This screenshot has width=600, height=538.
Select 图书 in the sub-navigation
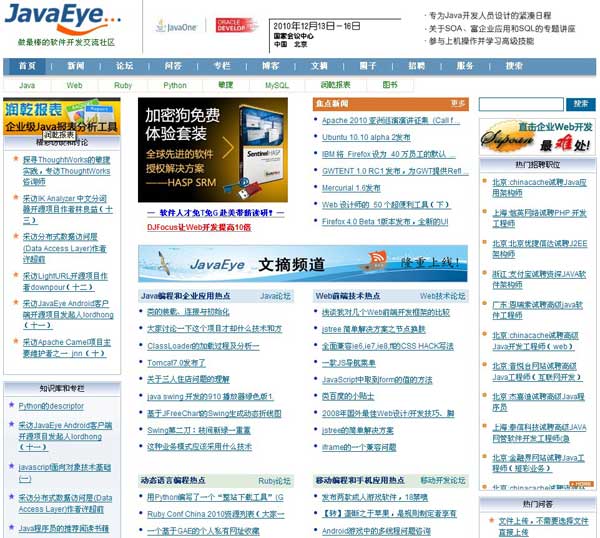(390, 85)
